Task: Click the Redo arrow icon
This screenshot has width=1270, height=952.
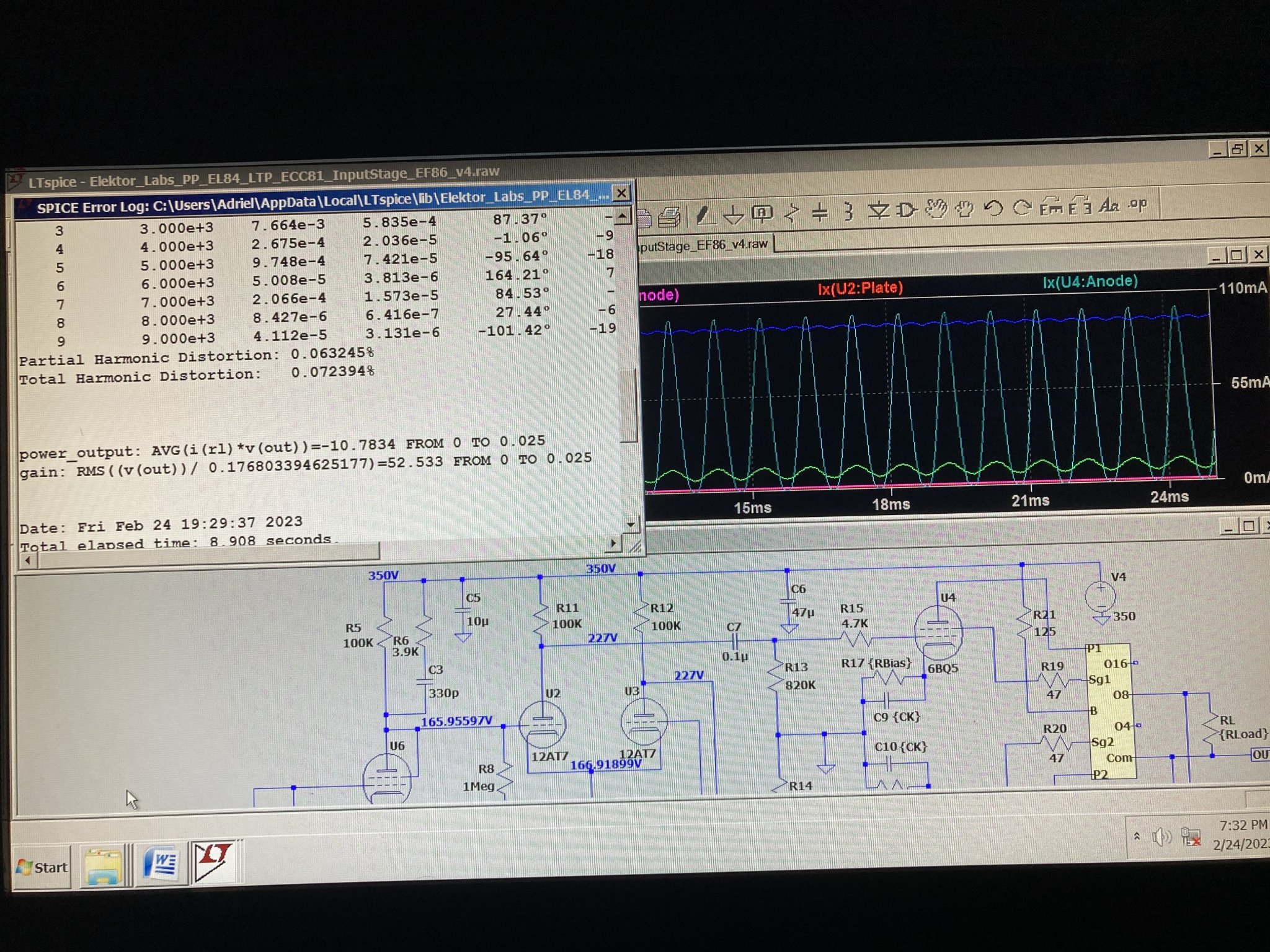Action: click(x=1021, y=207)
